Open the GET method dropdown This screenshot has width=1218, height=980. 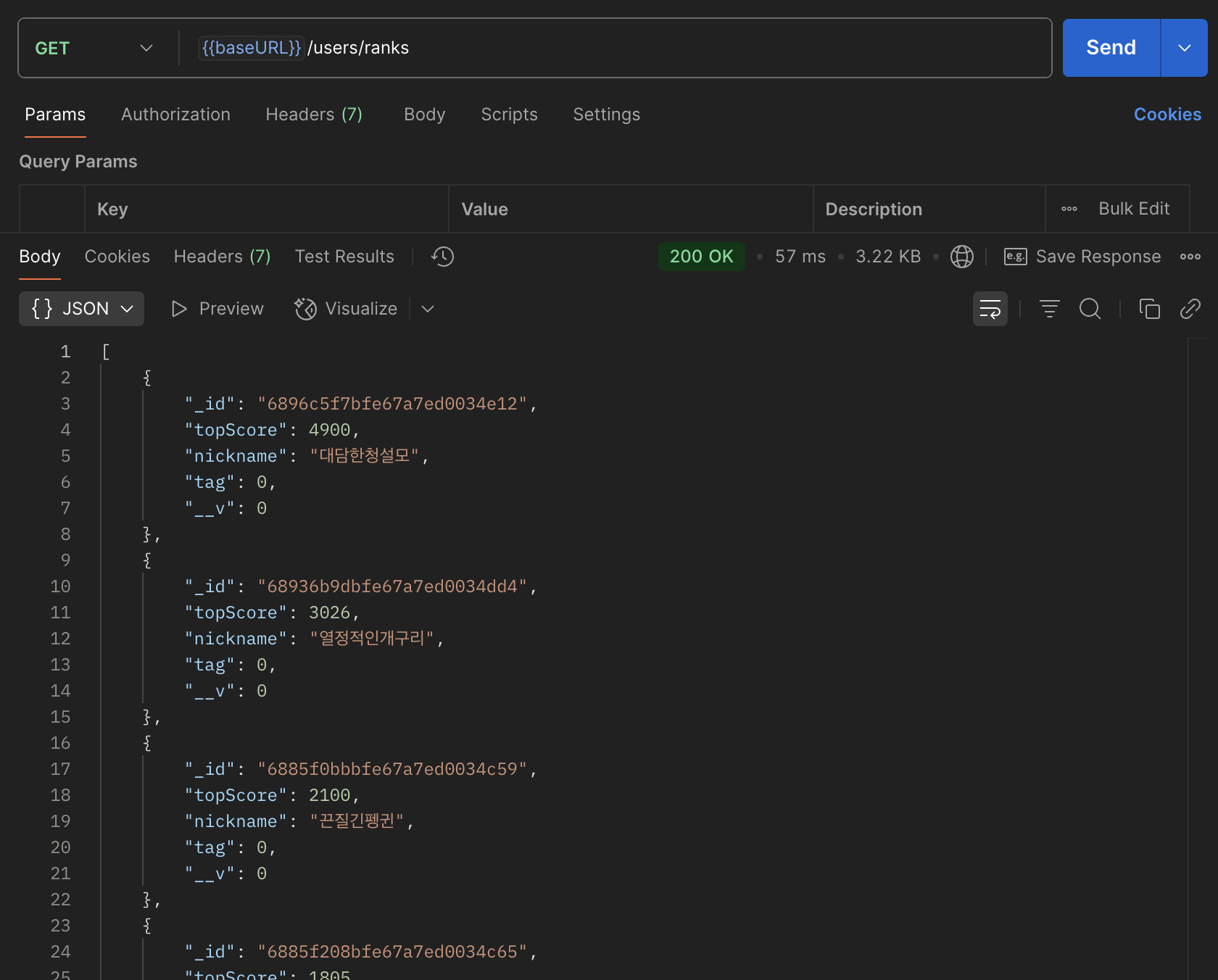94,48
